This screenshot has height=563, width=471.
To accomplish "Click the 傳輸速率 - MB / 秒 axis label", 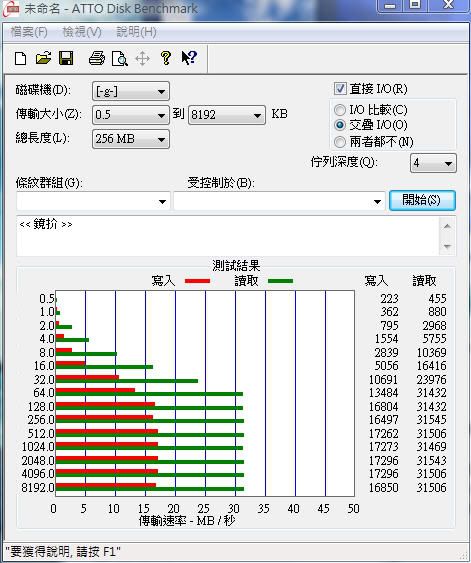I will (x=187, y=520).
